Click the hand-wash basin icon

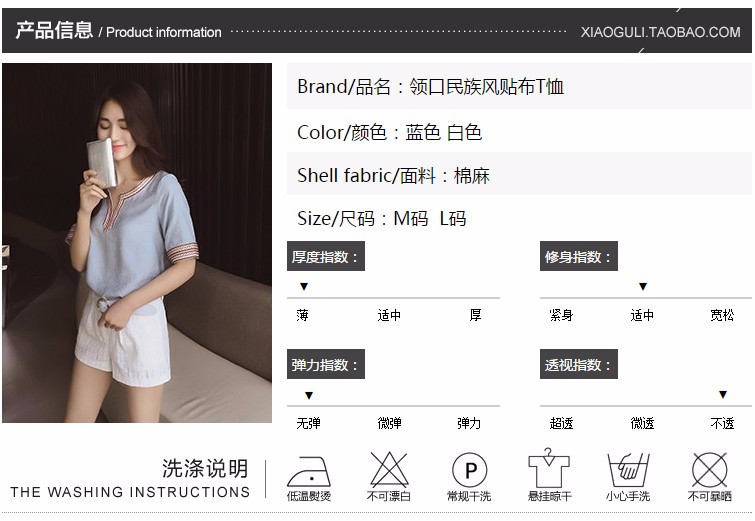(628, 470)
